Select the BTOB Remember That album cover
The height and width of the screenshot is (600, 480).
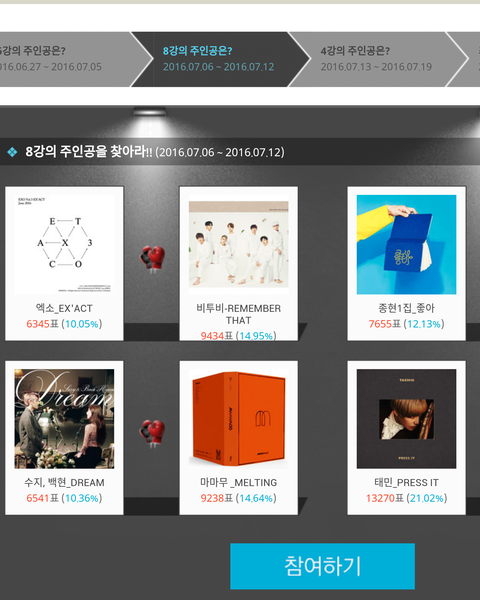[x=238, y=245]
